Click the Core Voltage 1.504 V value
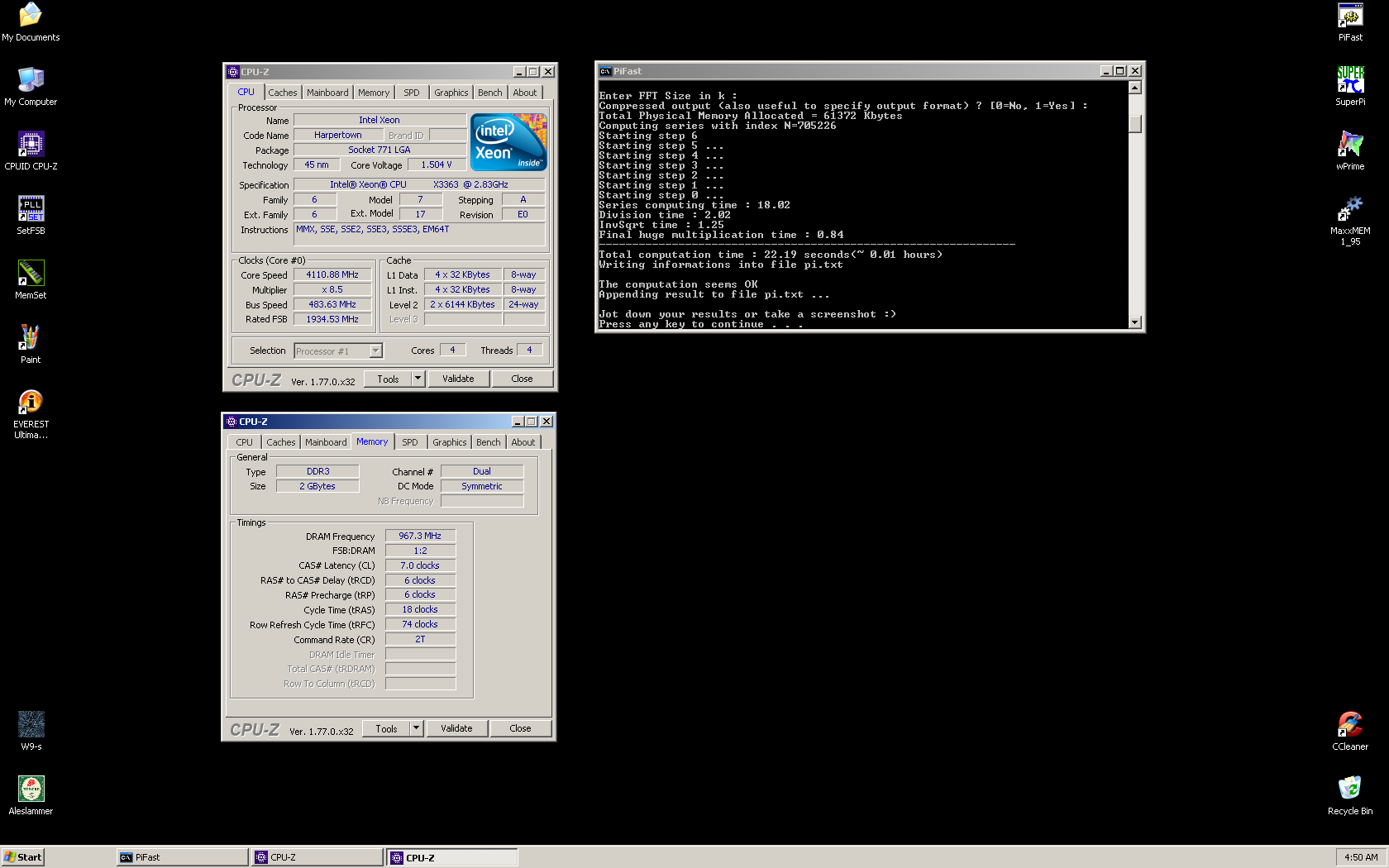 click(437, 165)
